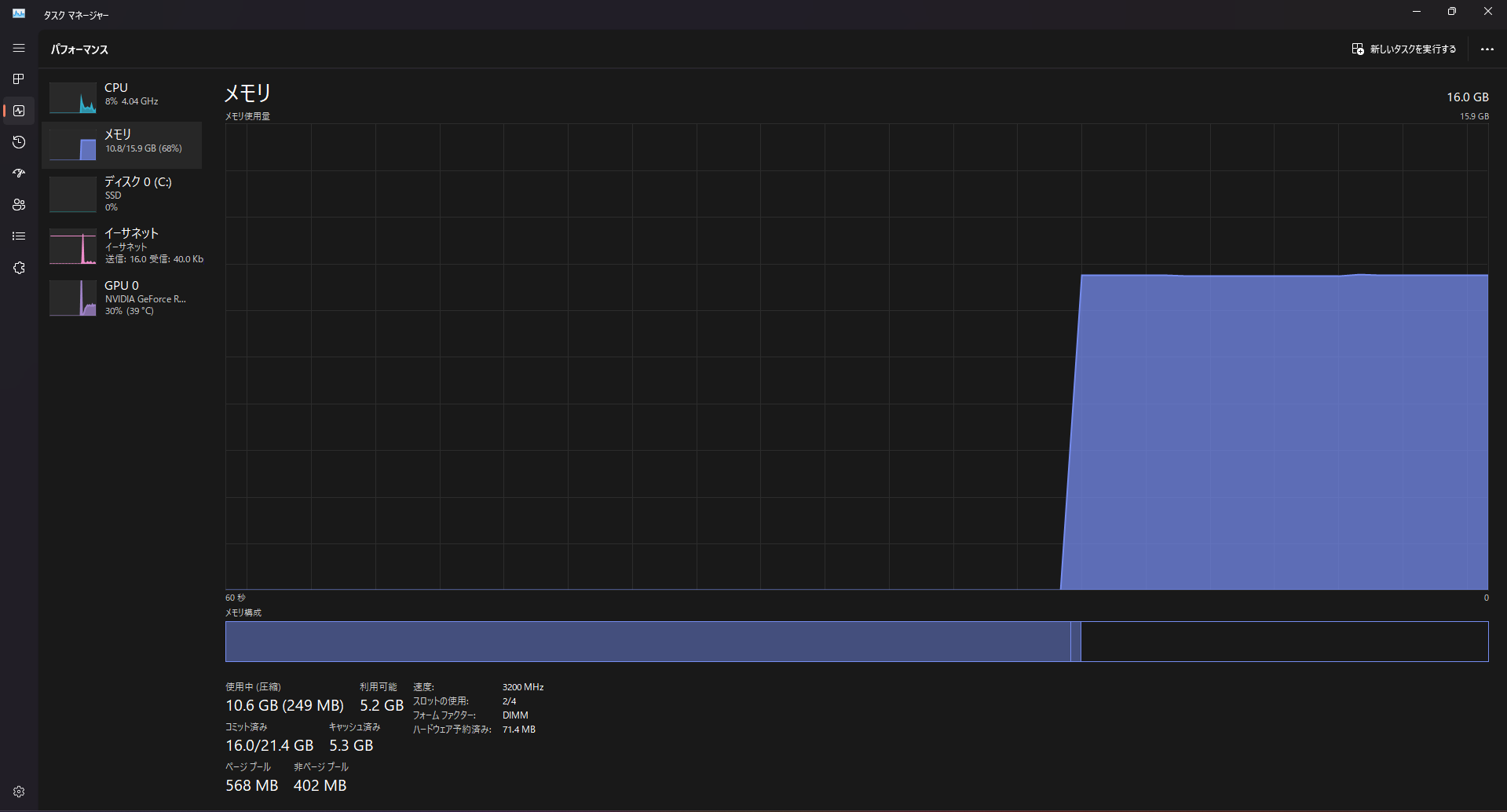Click the 60 秒 axis label

point(236,598)
